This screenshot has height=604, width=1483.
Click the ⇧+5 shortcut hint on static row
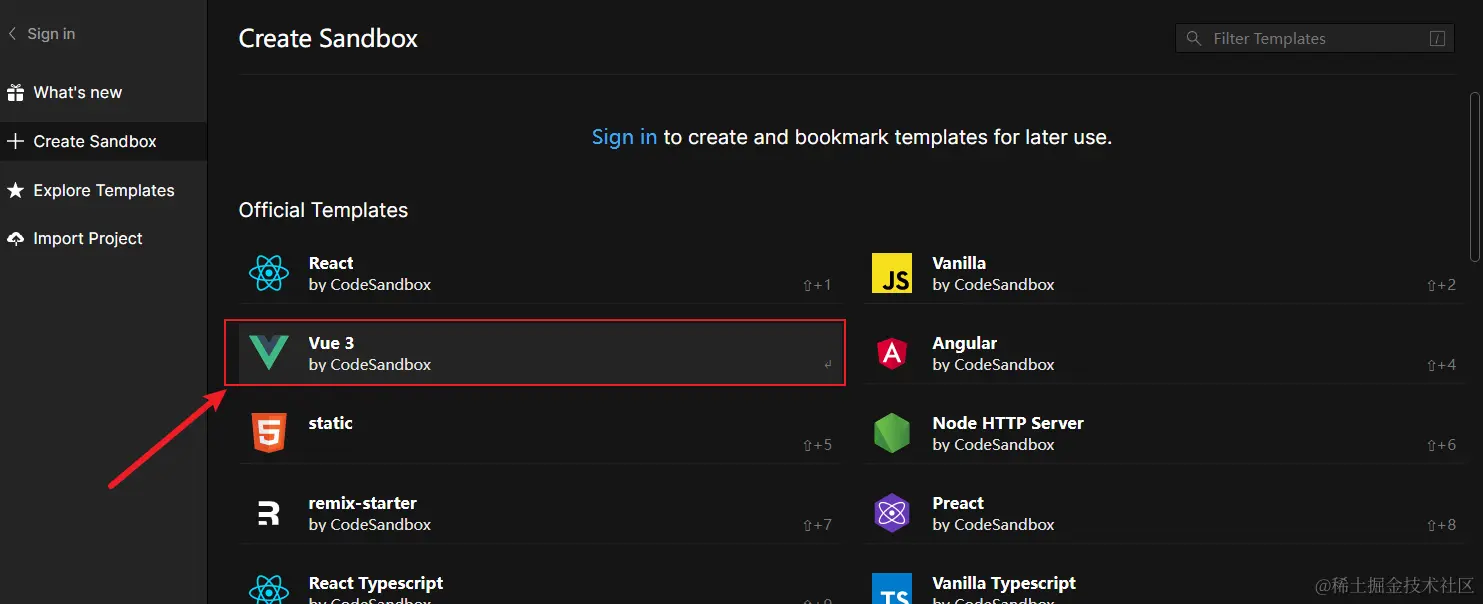click(817, 445)
